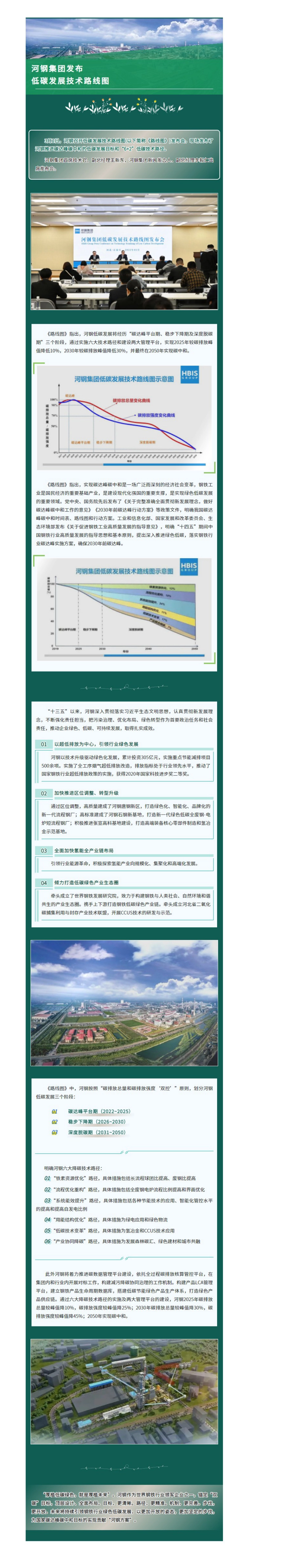The height and width of the screenshot is (1568, 293).
Task: Open the rendered green factory image
Action: [124, 1391]
